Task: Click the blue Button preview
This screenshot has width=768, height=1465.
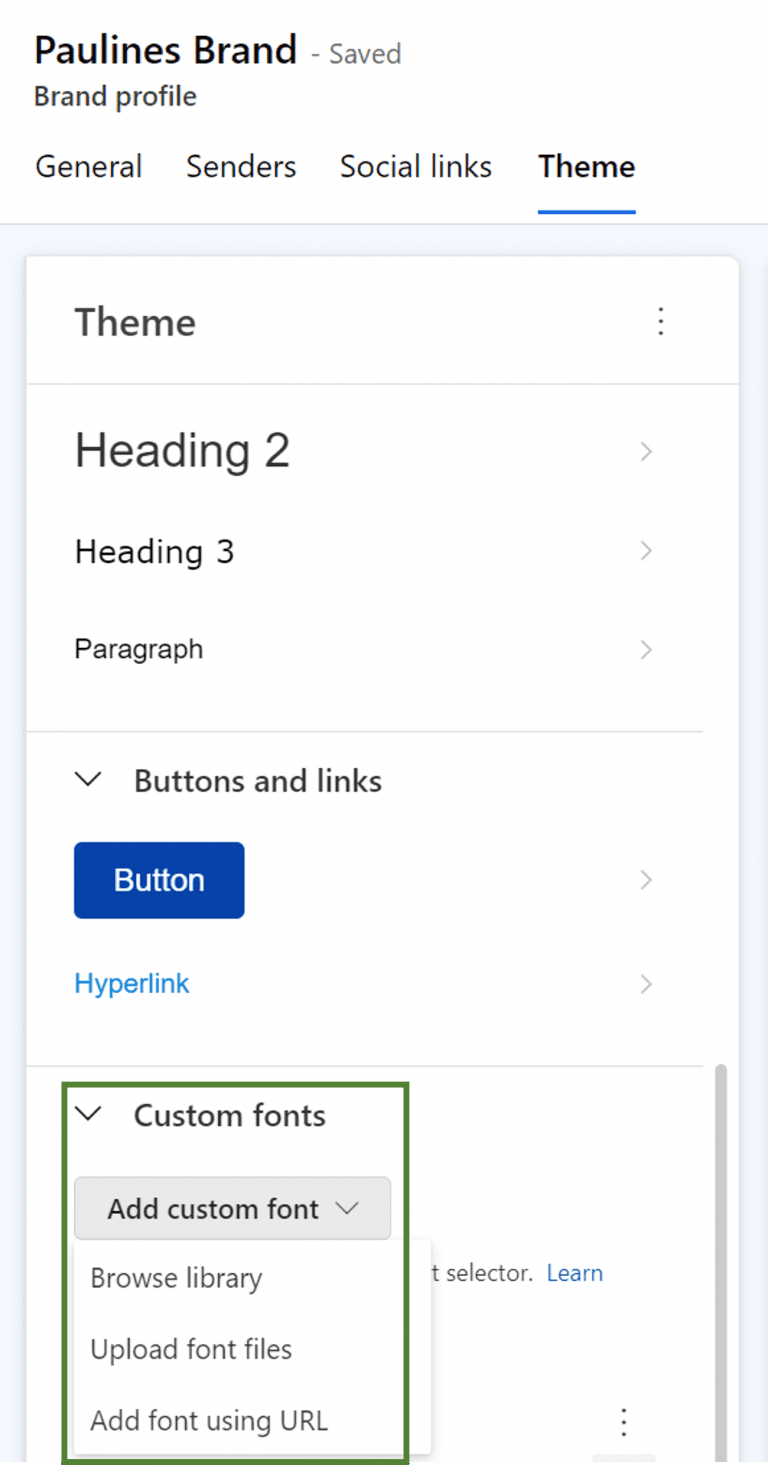Action: tap(158, 880)
